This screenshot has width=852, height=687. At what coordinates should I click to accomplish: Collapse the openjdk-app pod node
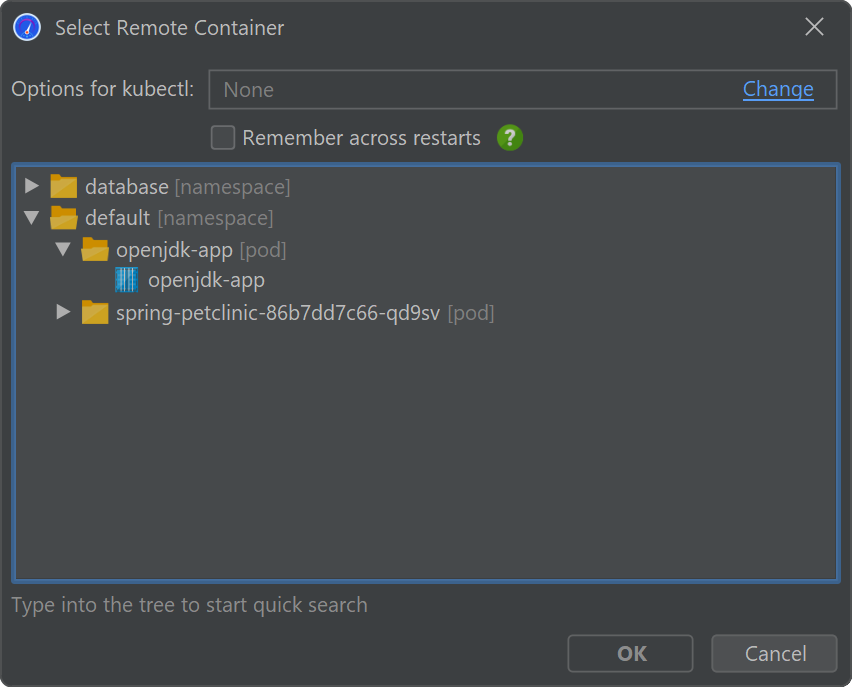click(63, 250)
